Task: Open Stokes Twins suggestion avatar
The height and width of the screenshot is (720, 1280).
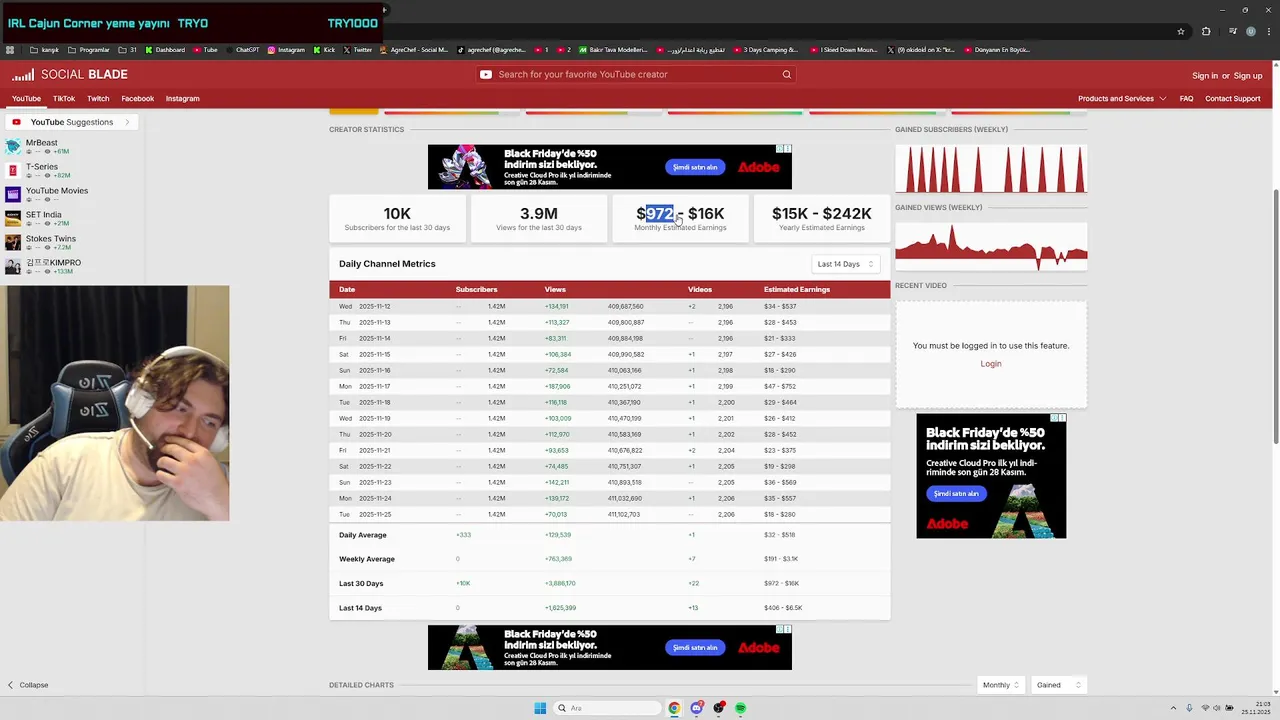Action: pyautogui.click(x=13, y=242)
